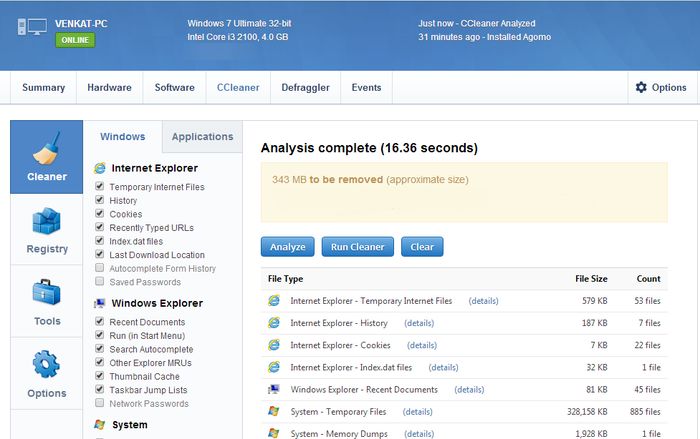Open details link for Internet Explorer - Cookies
The image size is (700, 439).
coord(421,345)
